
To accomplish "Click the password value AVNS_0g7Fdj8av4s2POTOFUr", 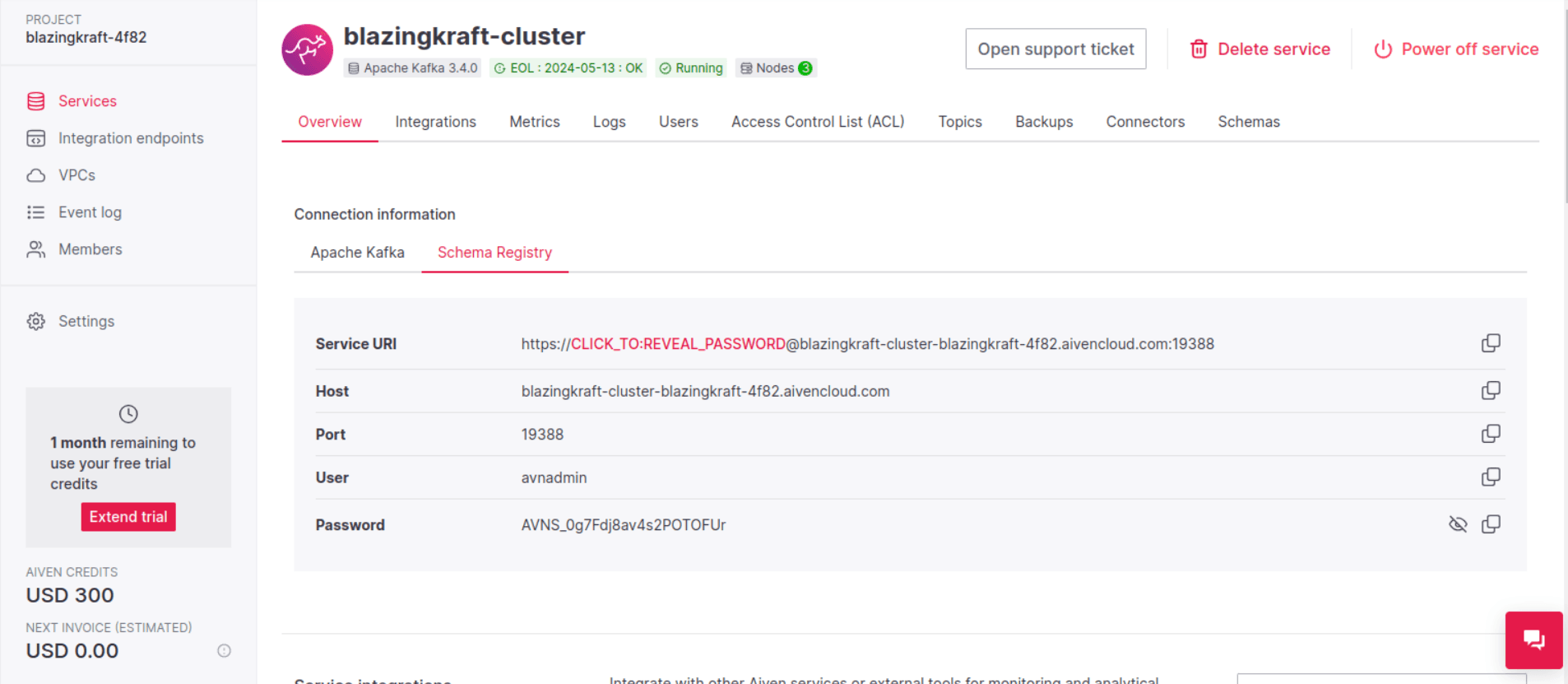I will coord(624,525).
